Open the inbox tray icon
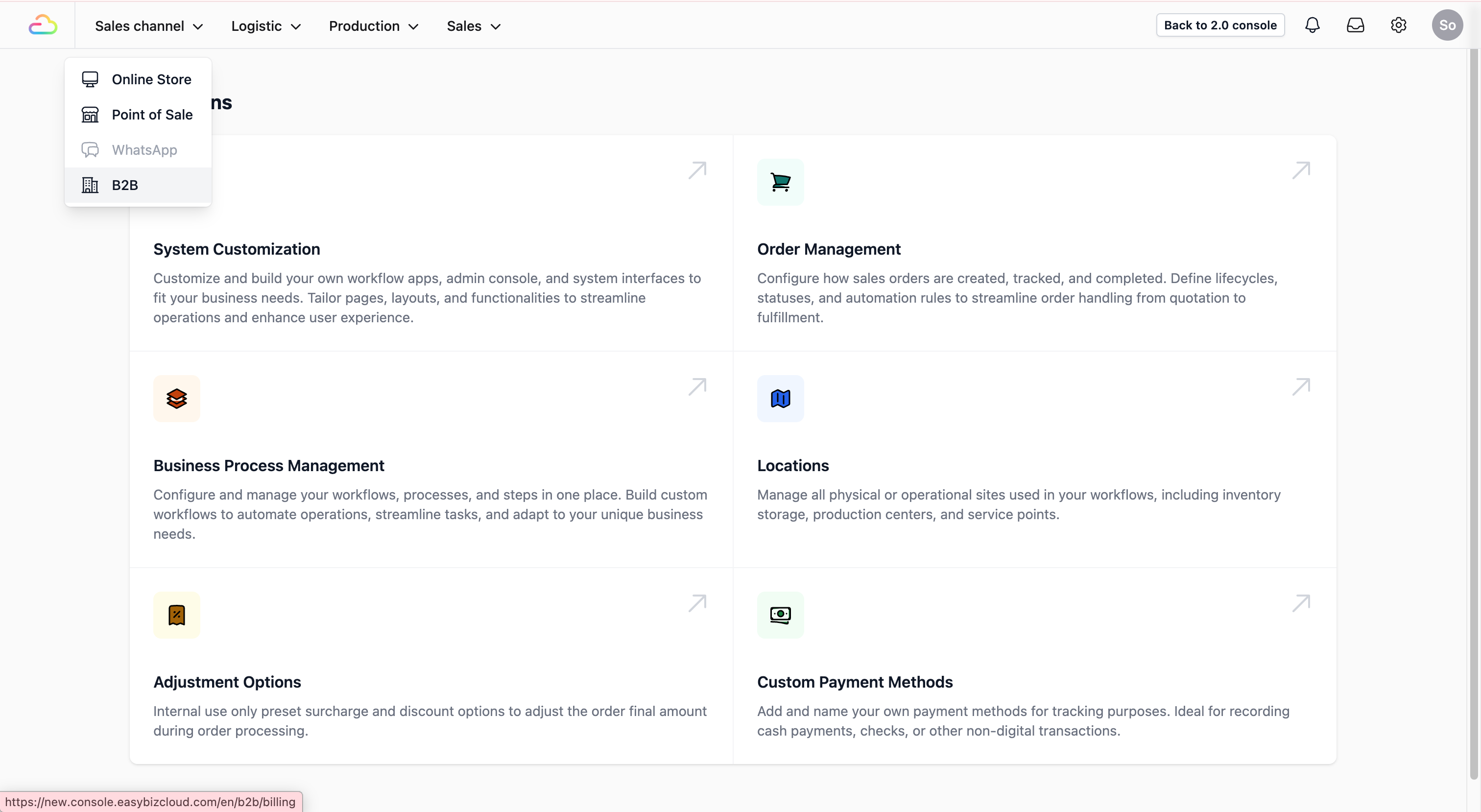1481x812 pixels. point(1355,25)
